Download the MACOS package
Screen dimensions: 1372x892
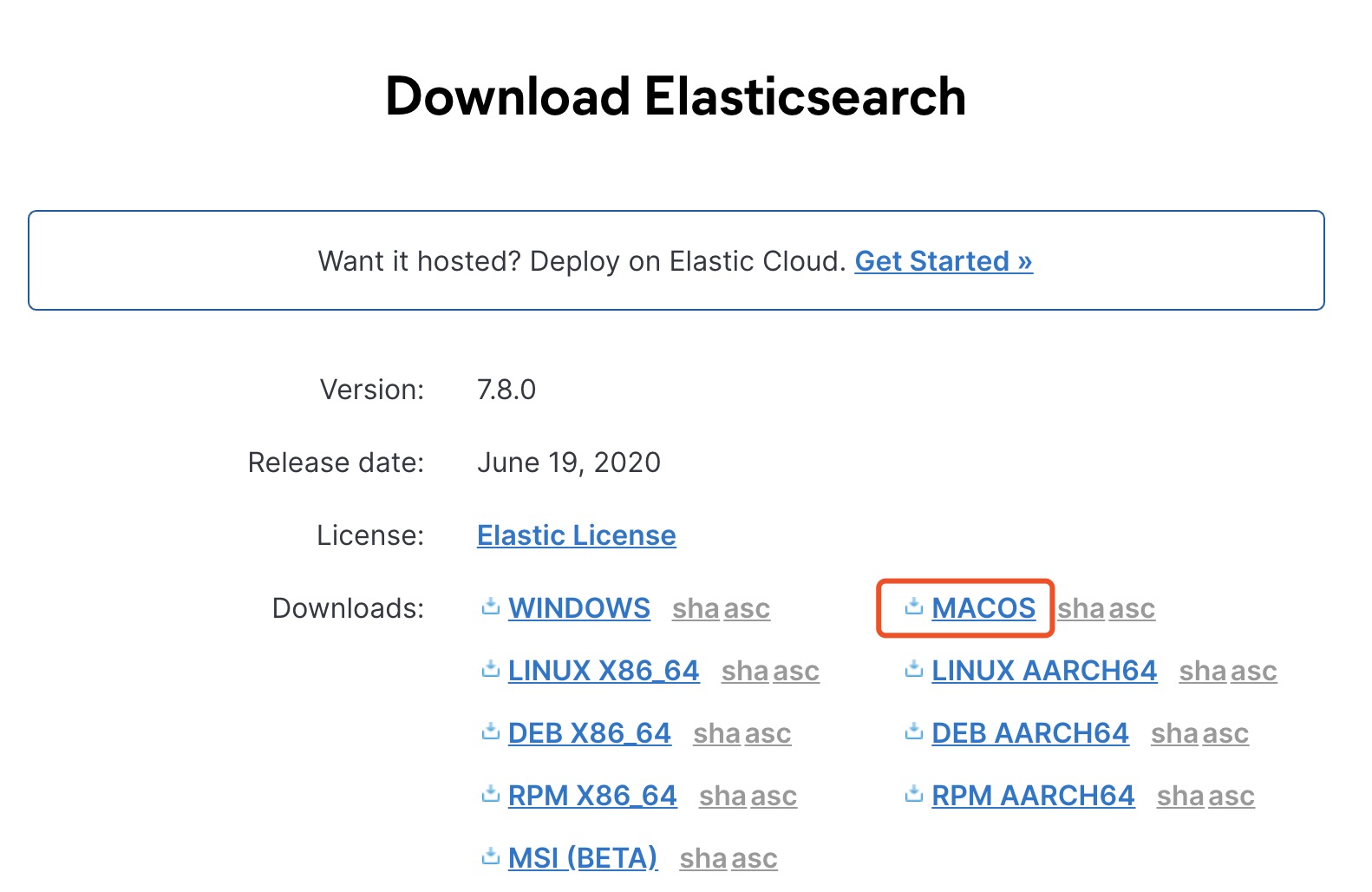983,608
